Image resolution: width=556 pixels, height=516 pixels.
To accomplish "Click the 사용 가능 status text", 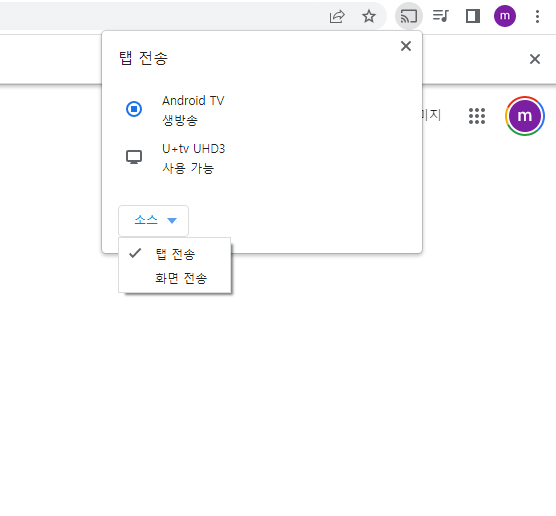I will (x=188, y=168).
